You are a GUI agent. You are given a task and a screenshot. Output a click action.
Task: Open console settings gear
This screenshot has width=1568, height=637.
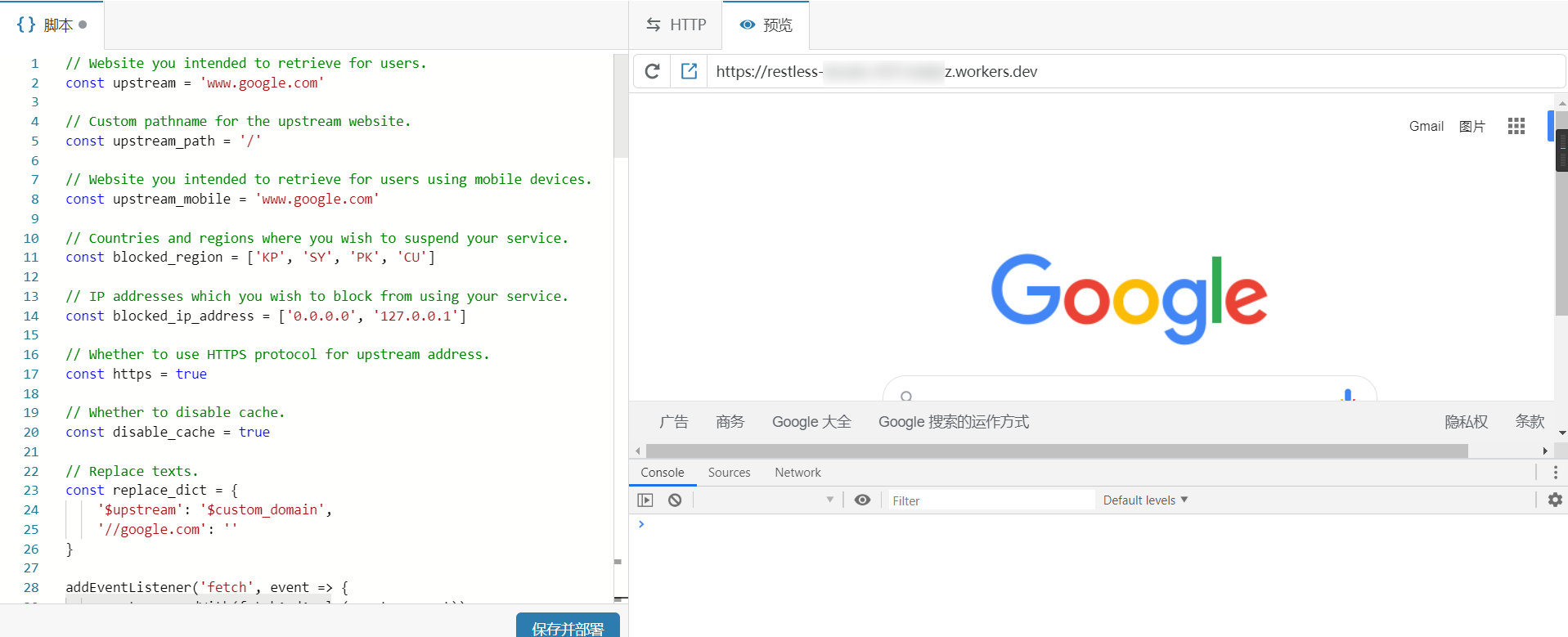coord(1555,500)
